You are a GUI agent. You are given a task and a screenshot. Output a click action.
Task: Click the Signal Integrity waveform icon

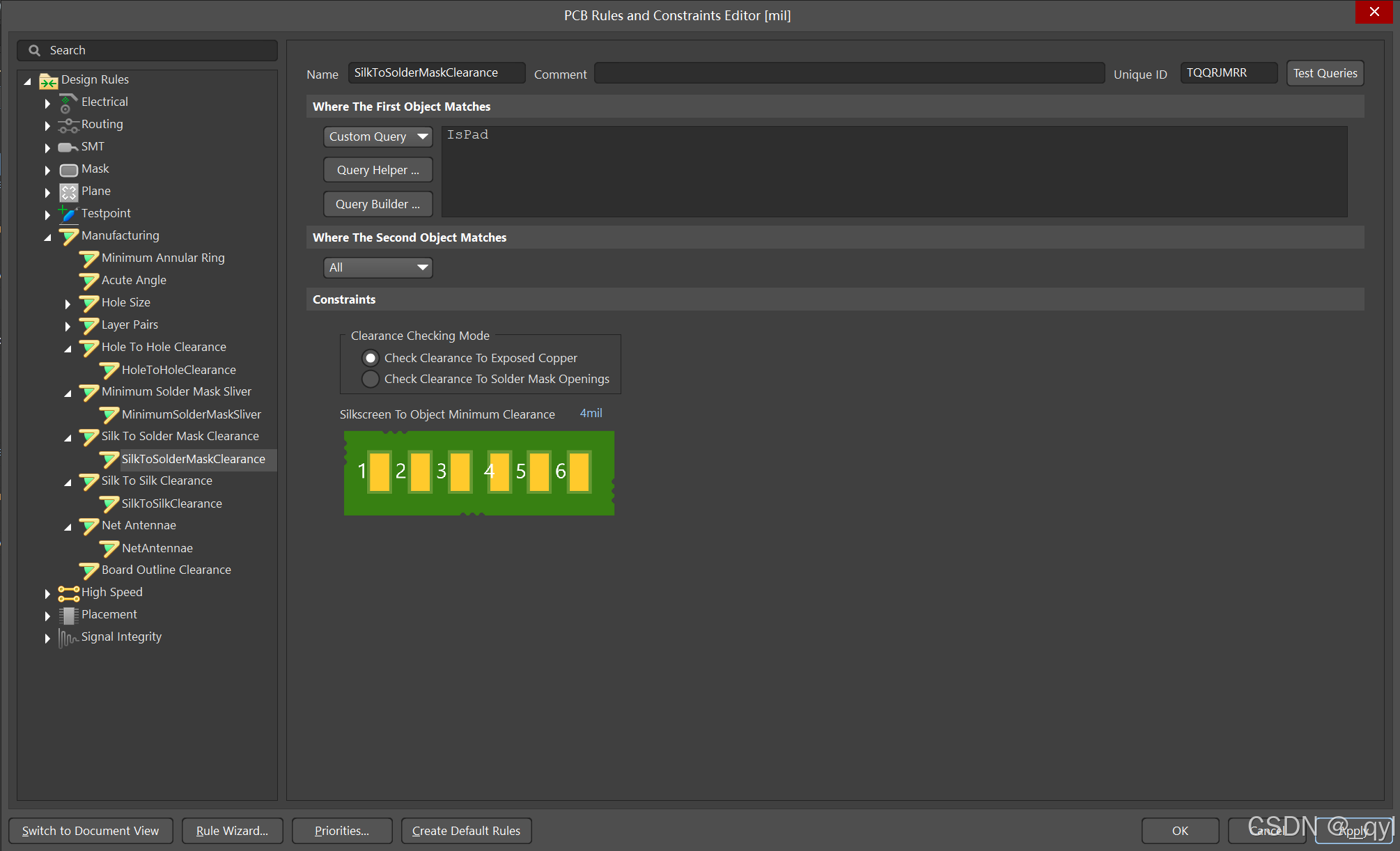click(68, 638)
